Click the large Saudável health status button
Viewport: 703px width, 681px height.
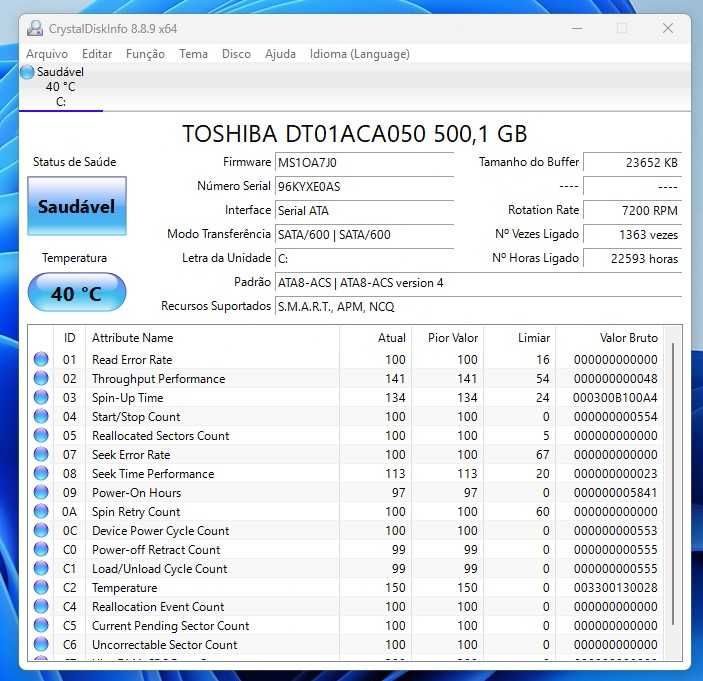[x=77, y=206]
